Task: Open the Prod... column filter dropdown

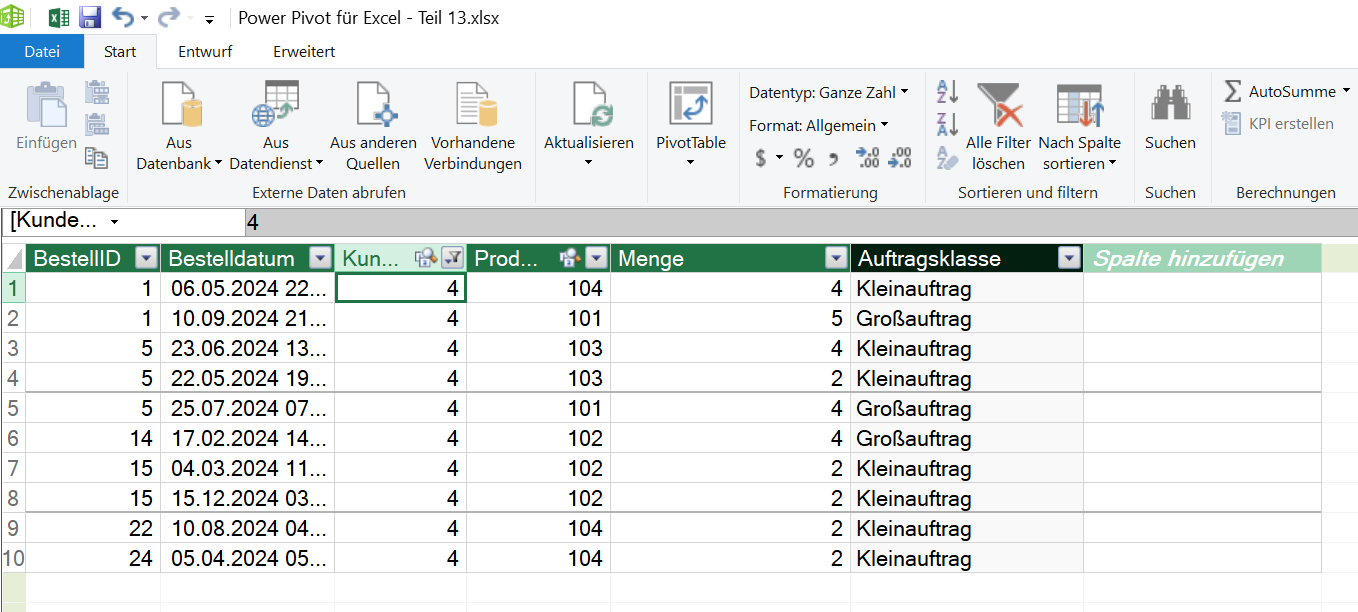Action: 596,259
